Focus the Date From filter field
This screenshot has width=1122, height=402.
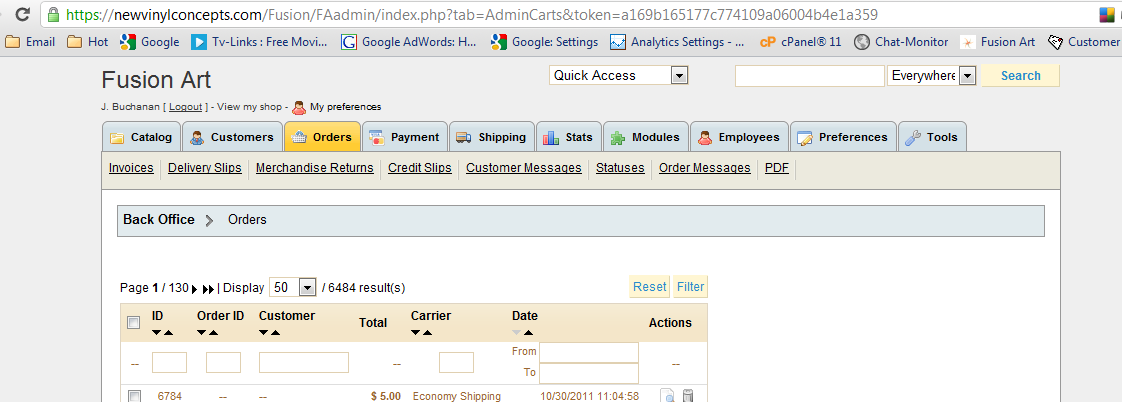coord(589,352)
